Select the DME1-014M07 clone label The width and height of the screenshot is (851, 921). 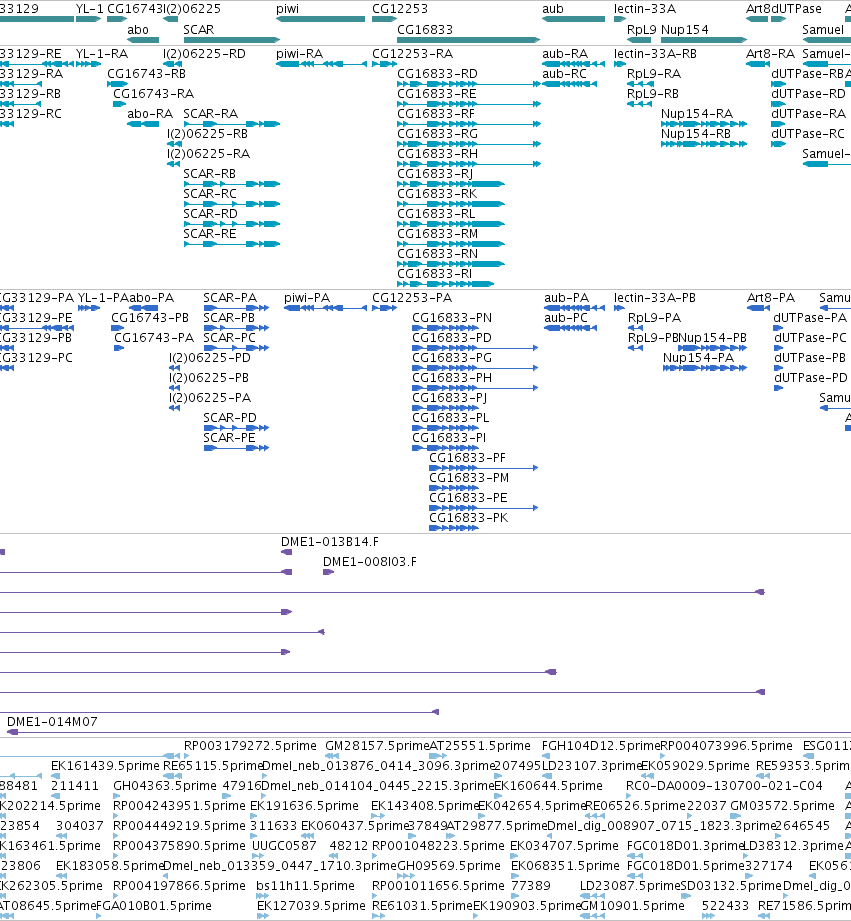(52, 722)
